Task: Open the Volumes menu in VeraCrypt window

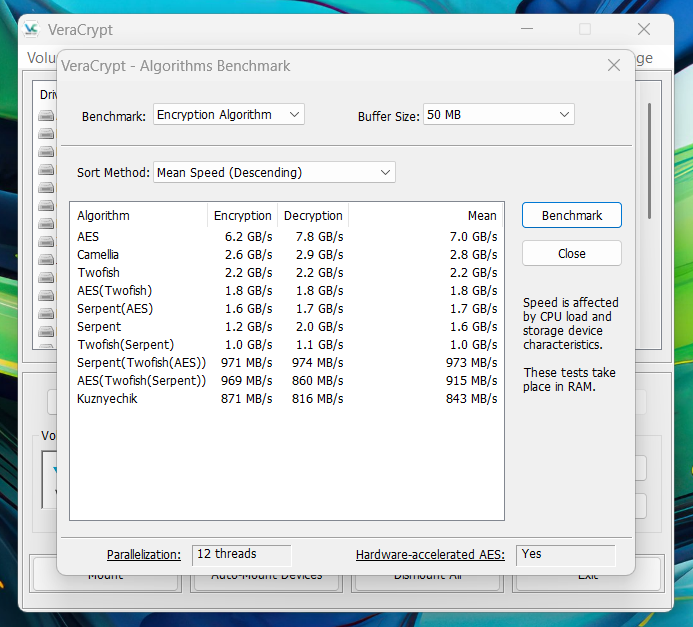Action: pyautogui.click(x=41, y=58)
